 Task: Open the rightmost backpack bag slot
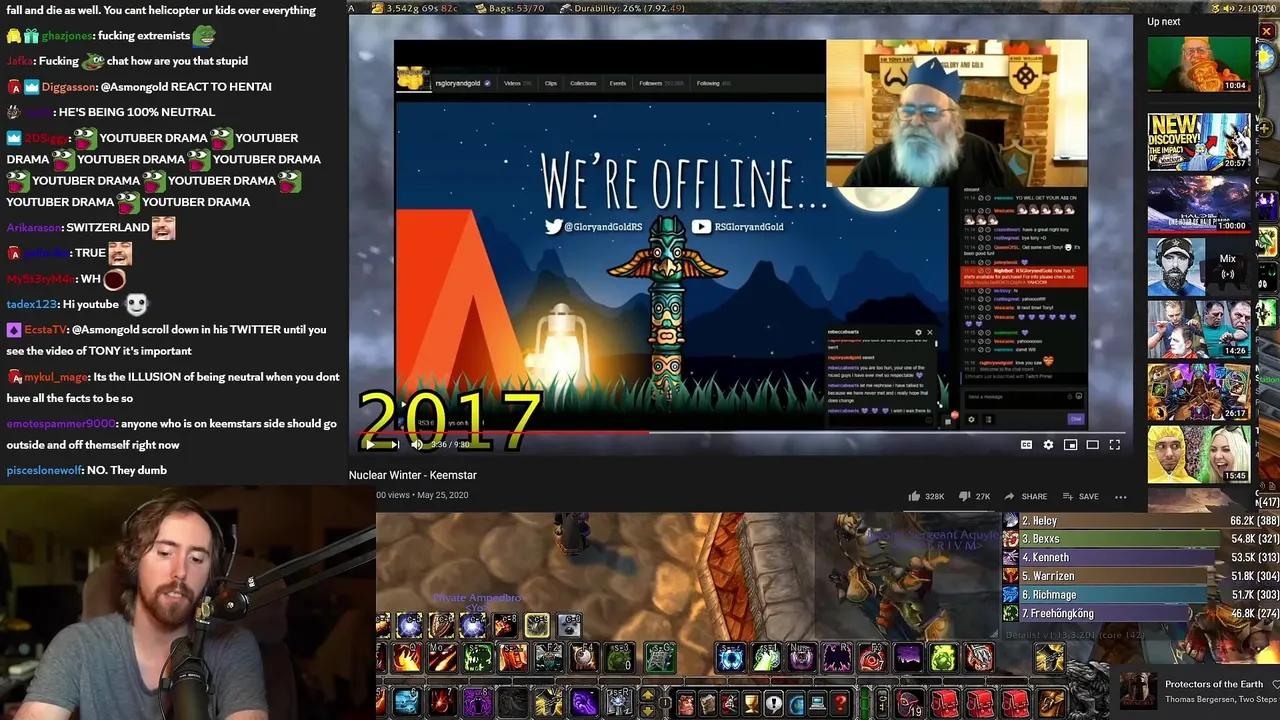pos(1051,703)
